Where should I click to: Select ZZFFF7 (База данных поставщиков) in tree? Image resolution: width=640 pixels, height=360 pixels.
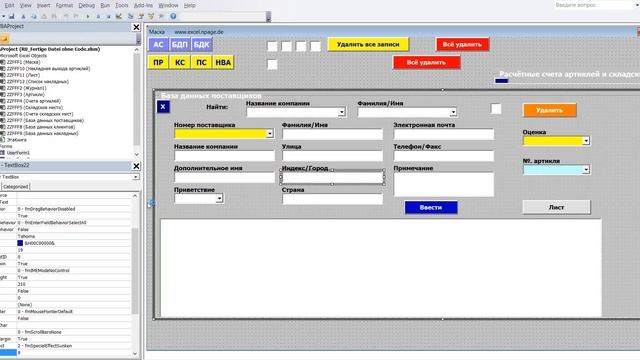pyautogui.click(x=45, y=120)
